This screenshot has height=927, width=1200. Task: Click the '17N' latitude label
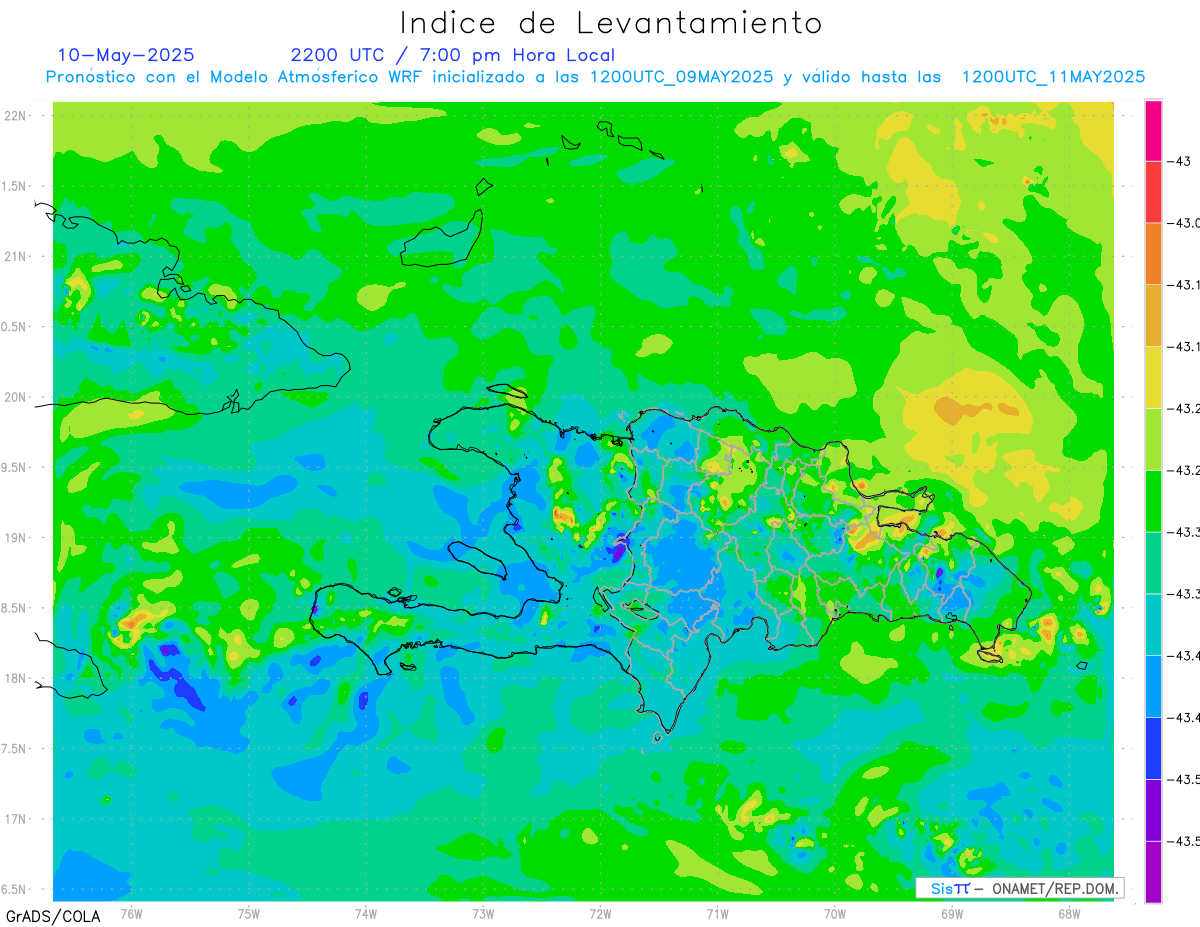coord(15,819)
